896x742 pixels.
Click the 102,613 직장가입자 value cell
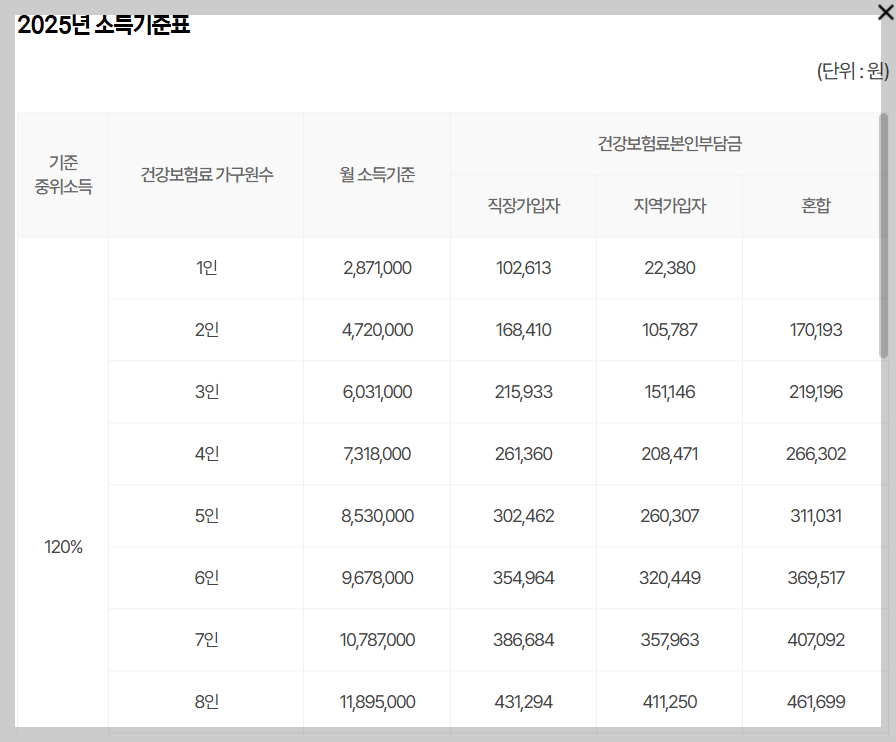[523, 268]
